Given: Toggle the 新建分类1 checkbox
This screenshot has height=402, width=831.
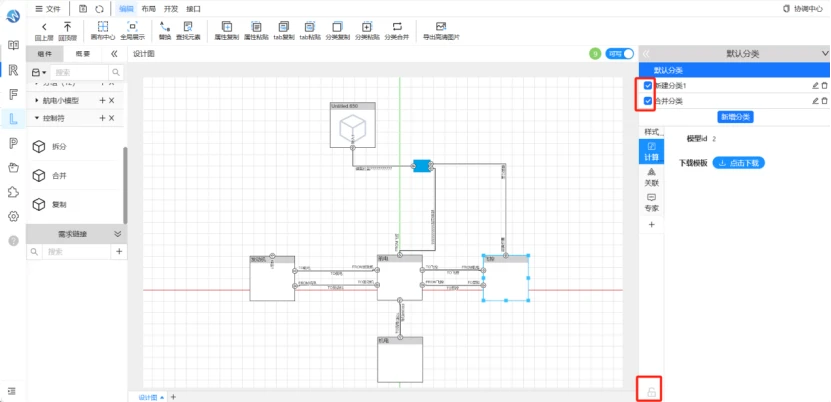Looking at the screenshot, I should pos(648,85).
